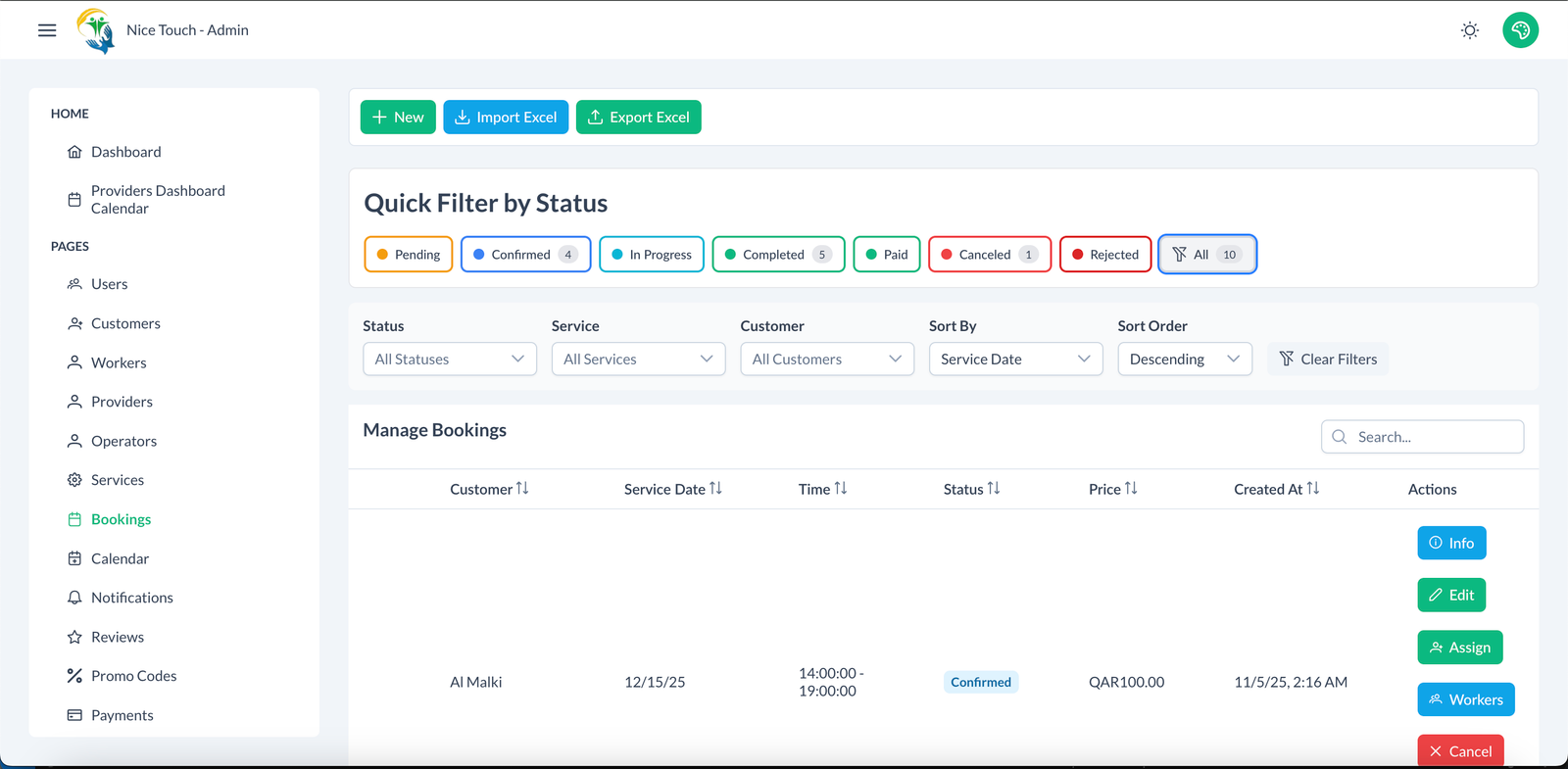Click the Export Excel button
The width and height of the screenshot is (1568, 769).
(x=638, y=118)
